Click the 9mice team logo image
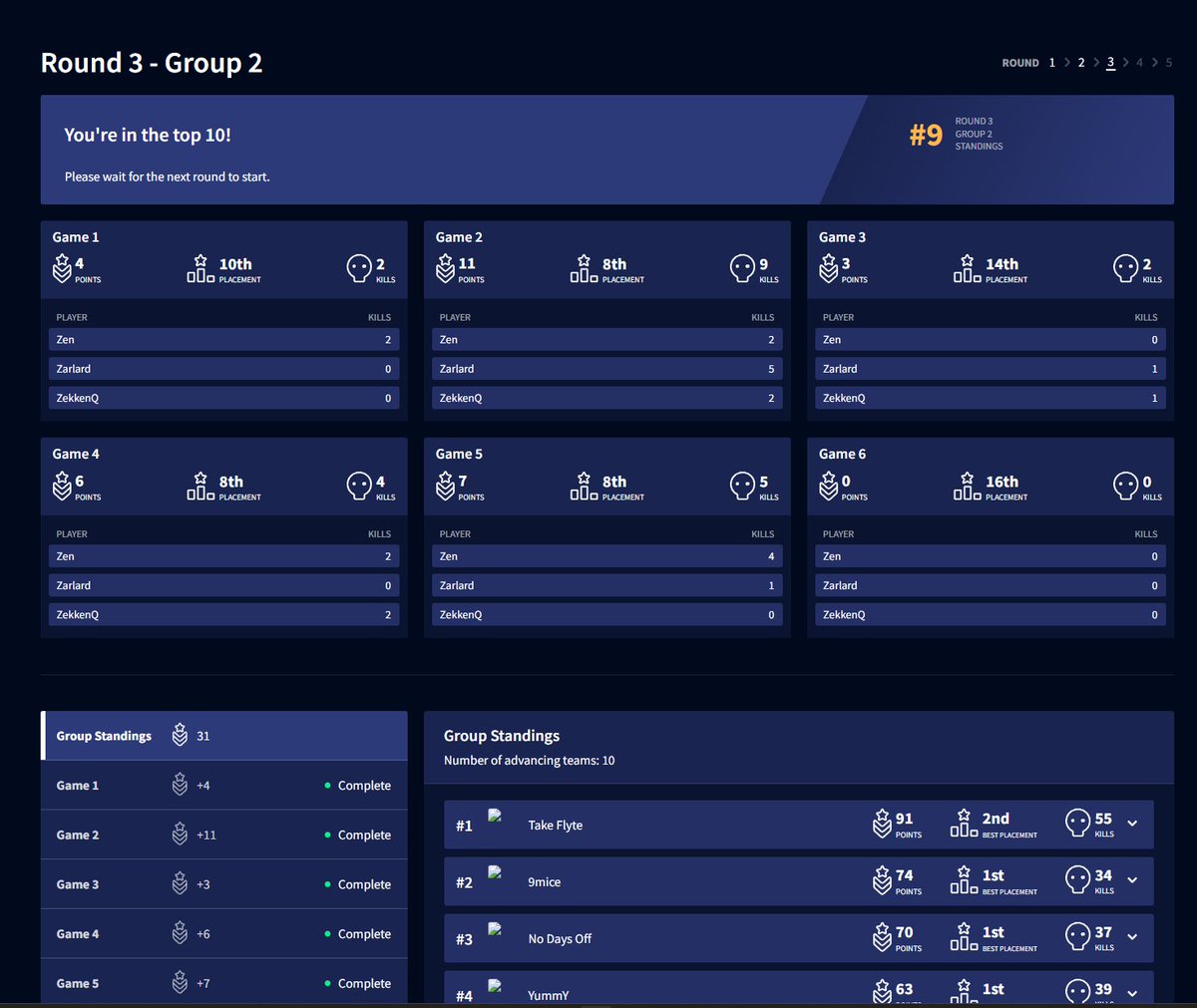The image size is (1197, 1008). pos(495,872)
